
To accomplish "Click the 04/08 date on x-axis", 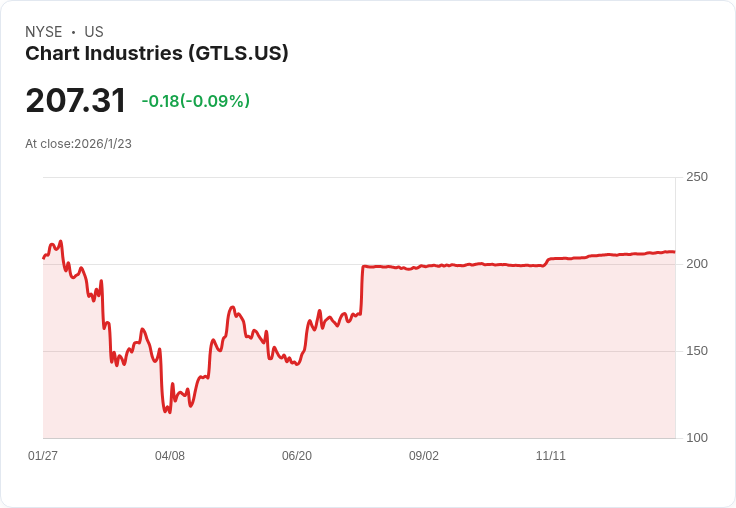I will (x=170, y=456).
